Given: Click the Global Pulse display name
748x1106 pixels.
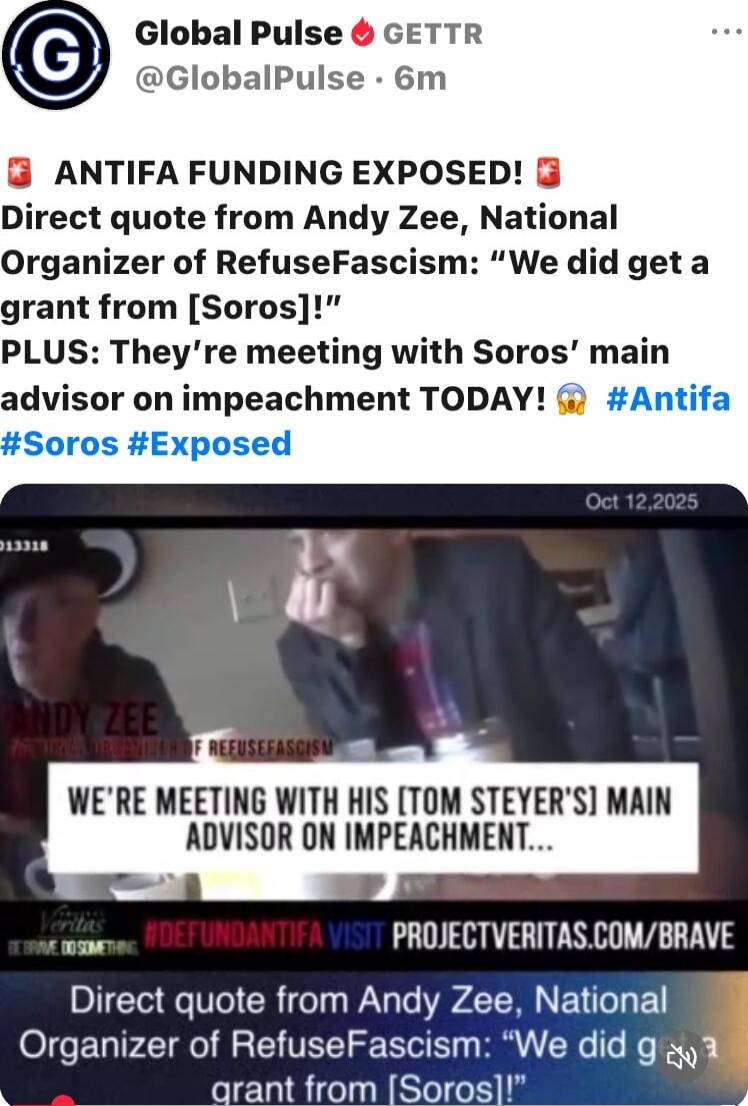Looking at the screenshot, I should [239, 33].
